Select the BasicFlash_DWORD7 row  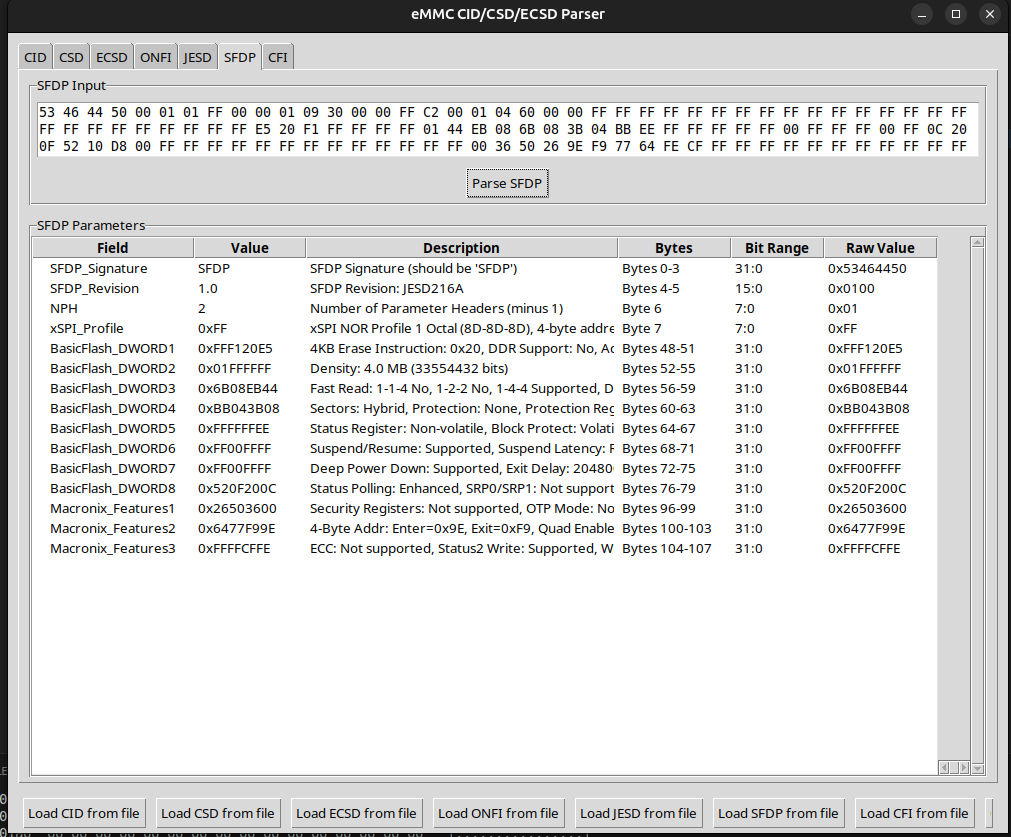(484, 468)
